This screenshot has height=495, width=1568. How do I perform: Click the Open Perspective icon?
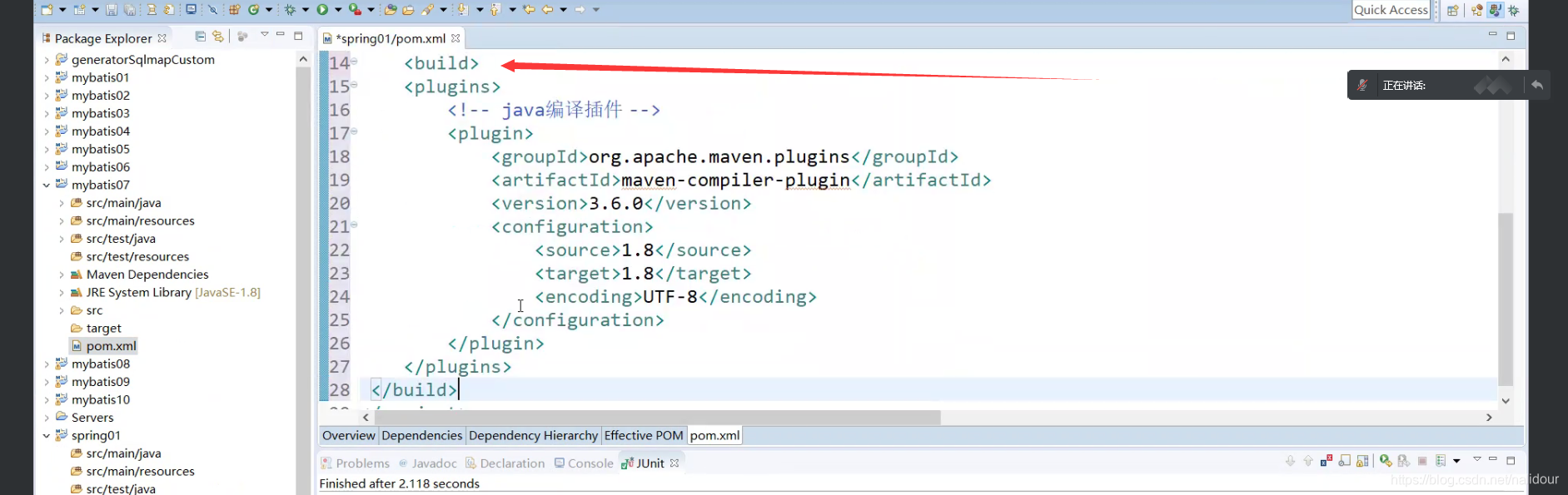pyautogui.click(x=1453, y=10)
